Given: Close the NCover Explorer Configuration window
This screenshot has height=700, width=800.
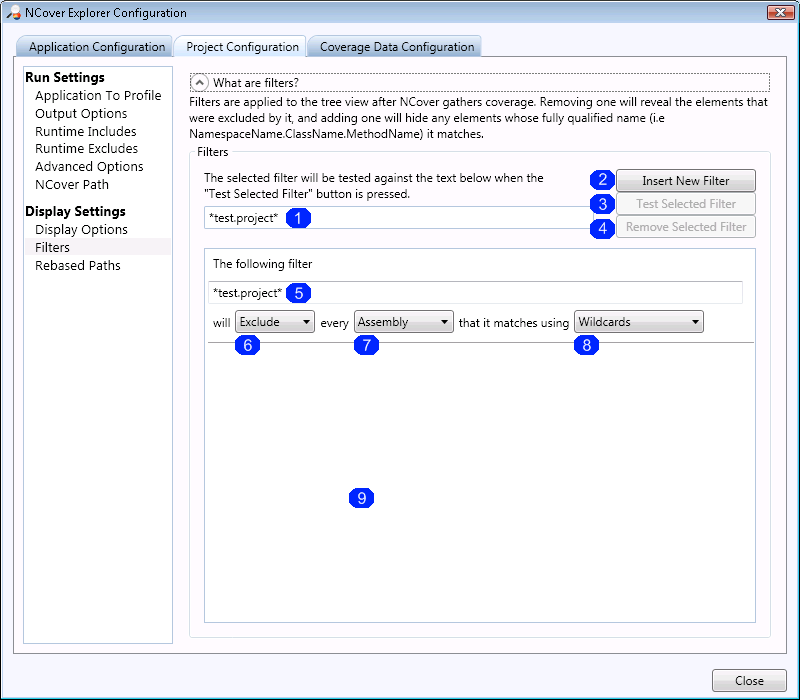Looking at the screenshot, I should point(780,12).
